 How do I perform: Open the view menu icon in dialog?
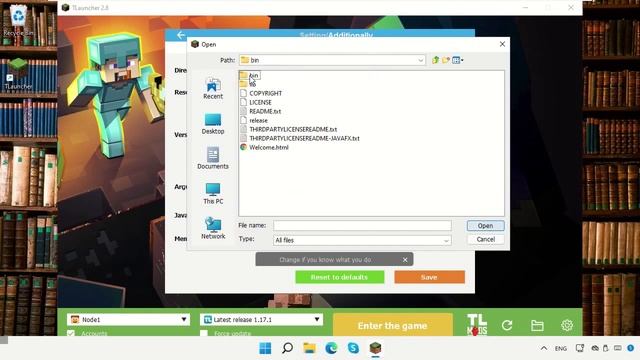[458, 60]
